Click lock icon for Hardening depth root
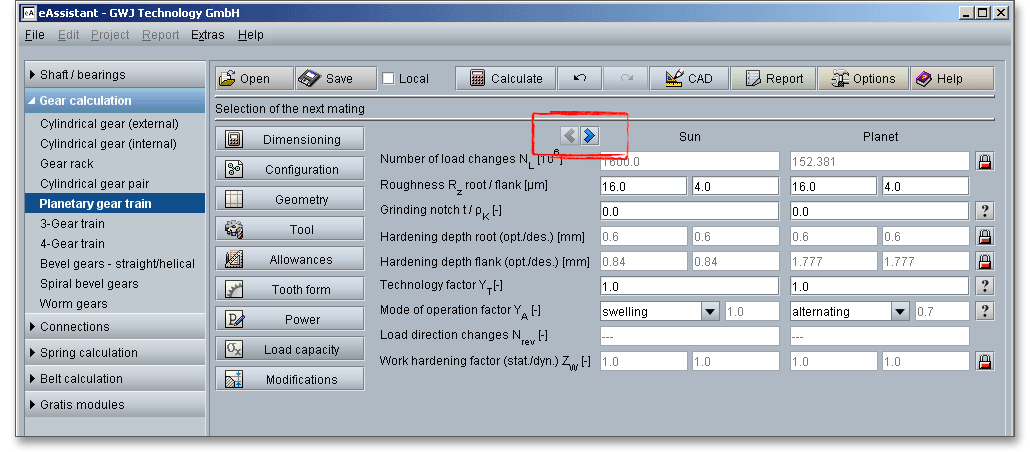This screenshot has height=452, width=1030. (984, 236)
